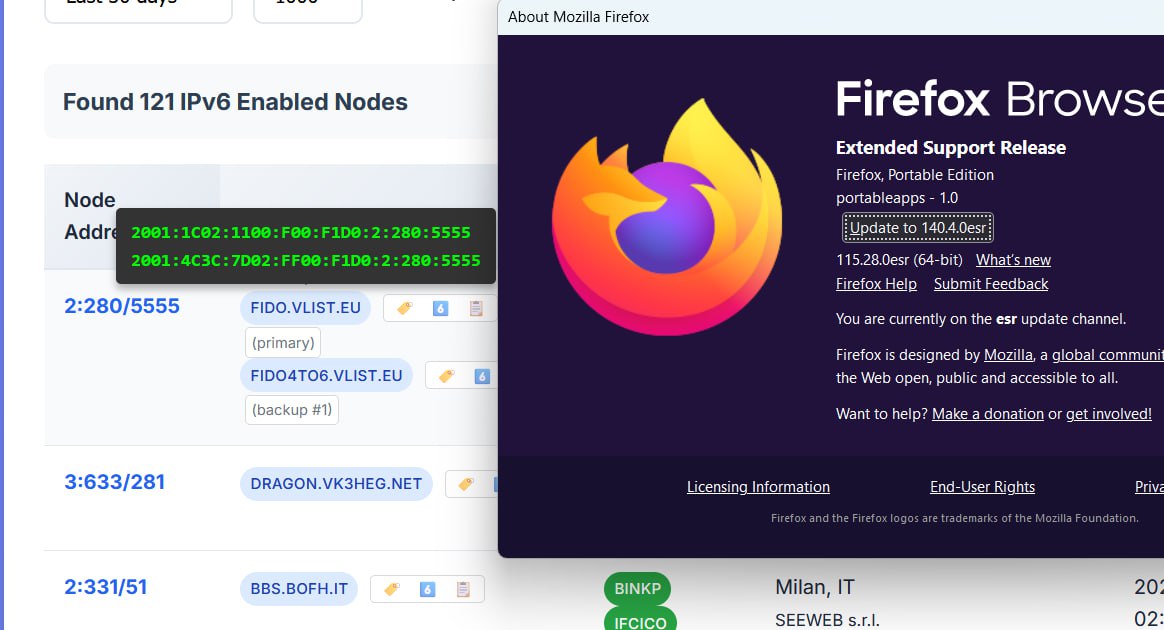Image resolution: width=1164 pixels, height=630 pixels.
Task: Click the green BINKP protocol badge
Action: pyautogui.click(x=637, y=589)
